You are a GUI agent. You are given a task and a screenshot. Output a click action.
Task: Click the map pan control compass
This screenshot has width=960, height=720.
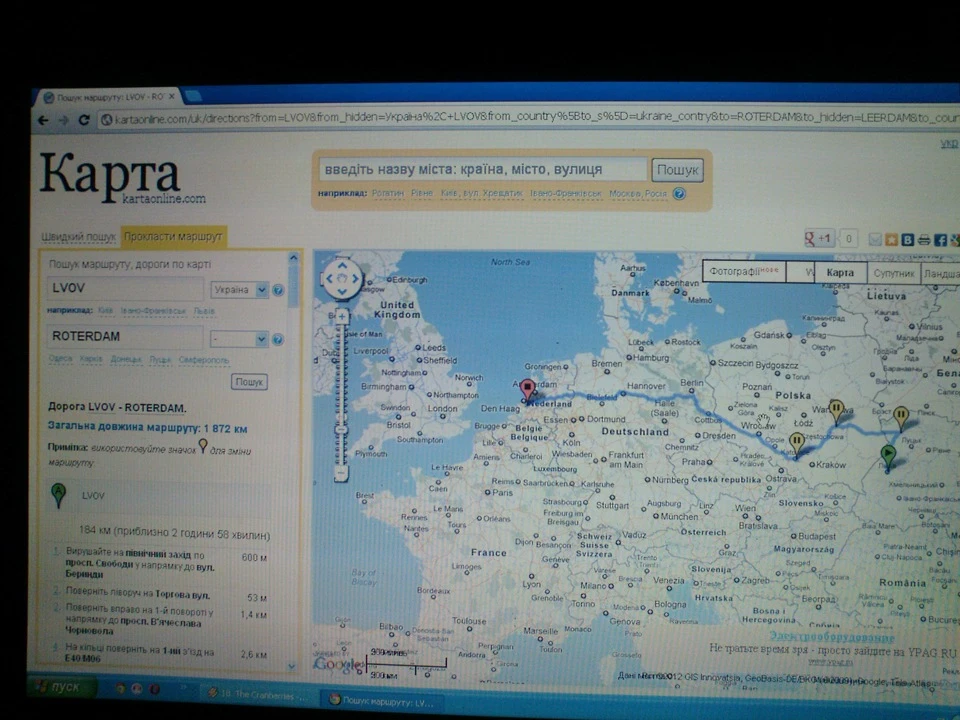[x=342, y=279]
